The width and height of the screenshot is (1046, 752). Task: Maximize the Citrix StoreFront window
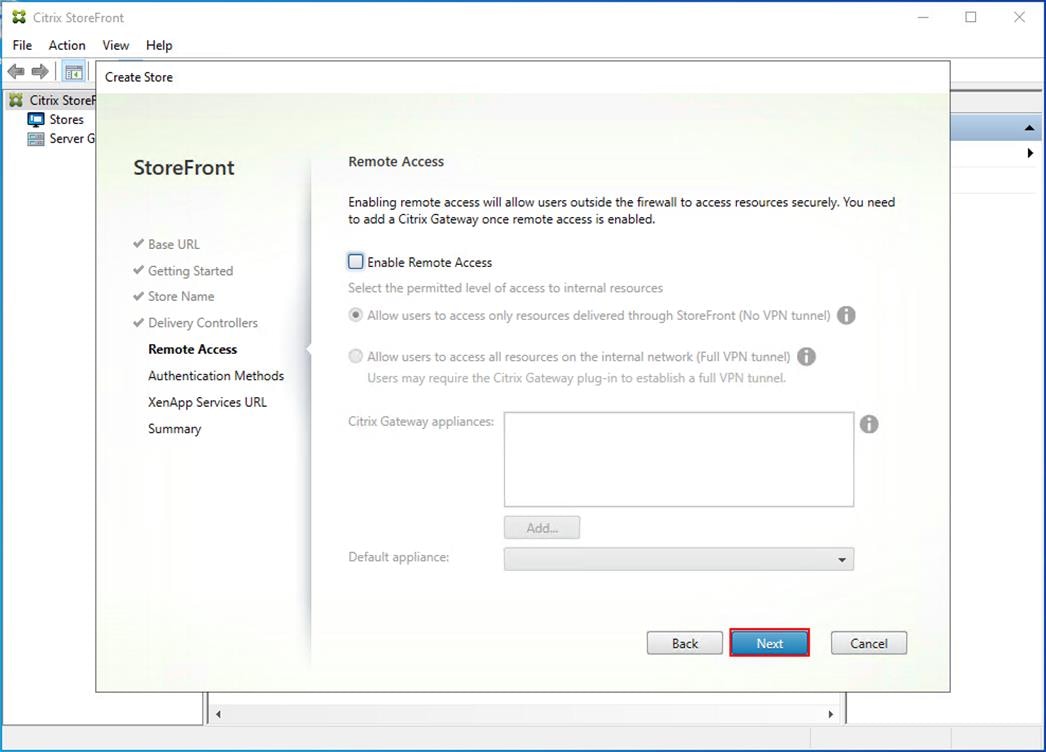coord(971,17)
